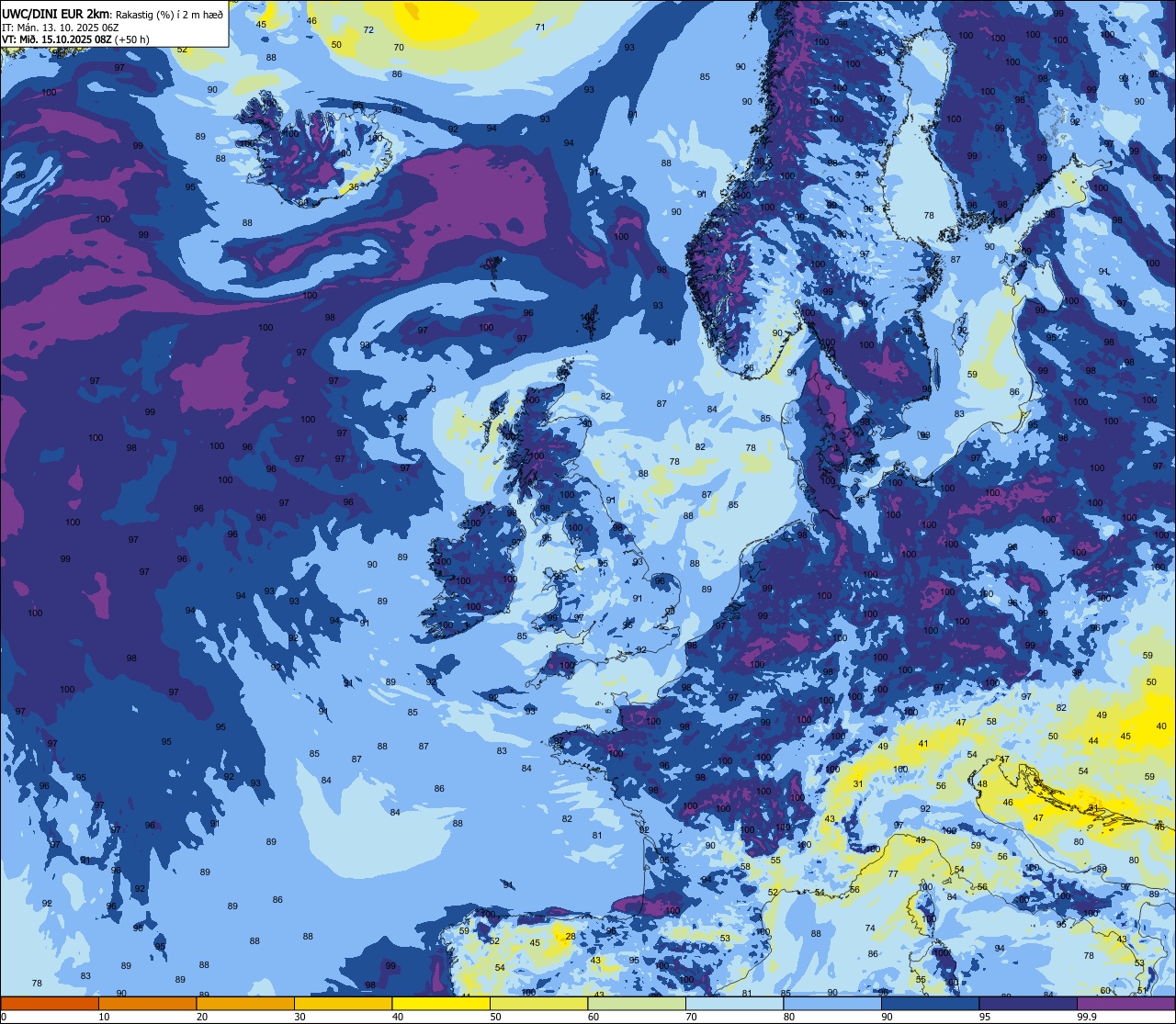Screen dimensions: 1176x1024
Task: Select the navy 95–99.9 legend swatch
Action: [1028, 1003]
